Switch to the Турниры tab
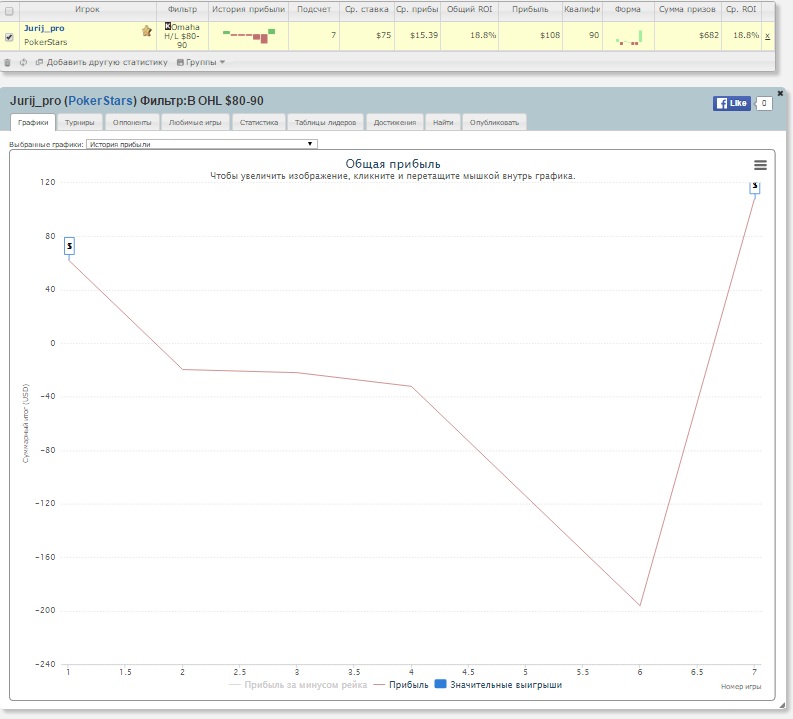Image resolution: width=793 pixels, height=719 pixels. 79,122
